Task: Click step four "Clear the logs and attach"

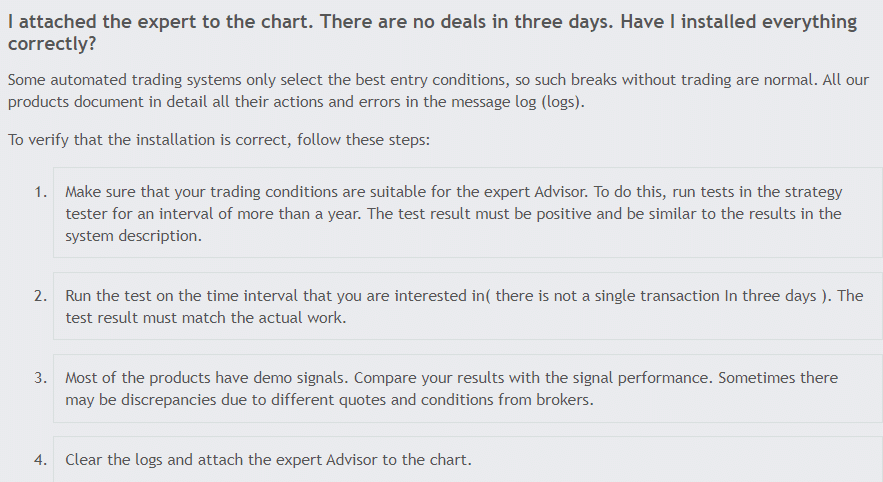Action: coord(268,460)
